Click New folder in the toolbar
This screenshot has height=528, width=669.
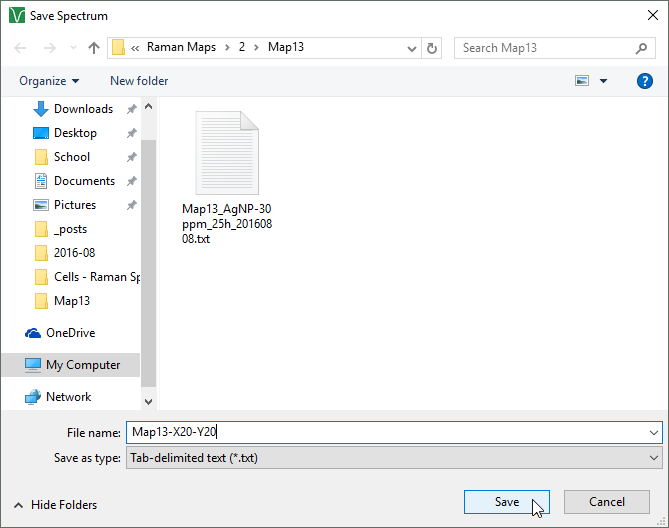point(139,81)
